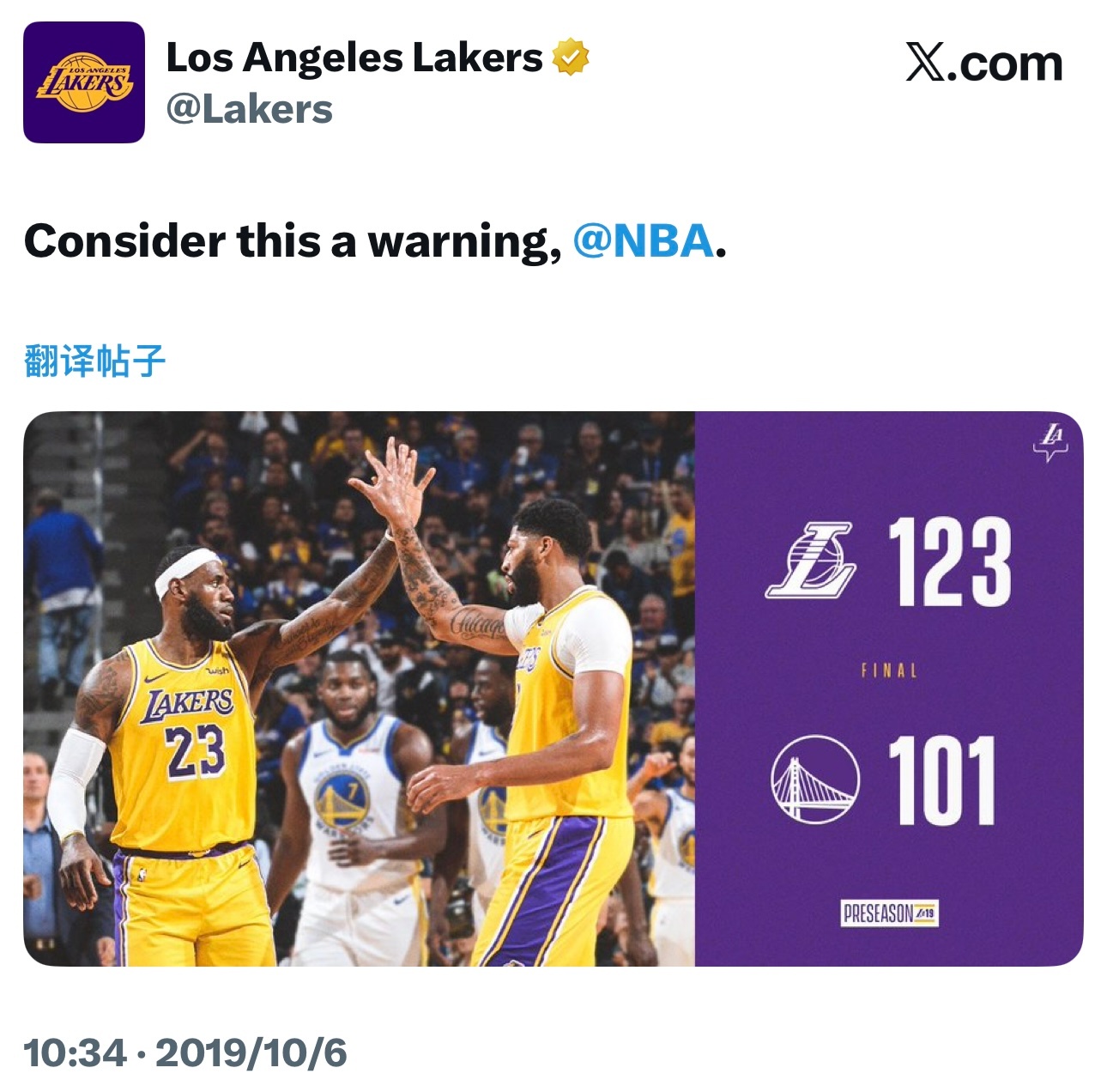Click the X.com logo
This screenshot has width=1107, height=1092.
[x=984, y=63]
